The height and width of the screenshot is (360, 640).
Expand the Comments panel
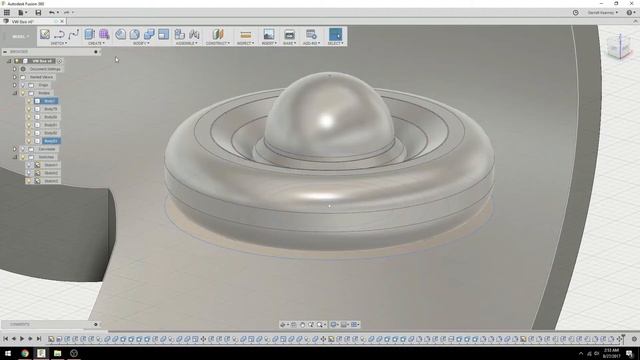pyautogui.click(x=96, y=324)
